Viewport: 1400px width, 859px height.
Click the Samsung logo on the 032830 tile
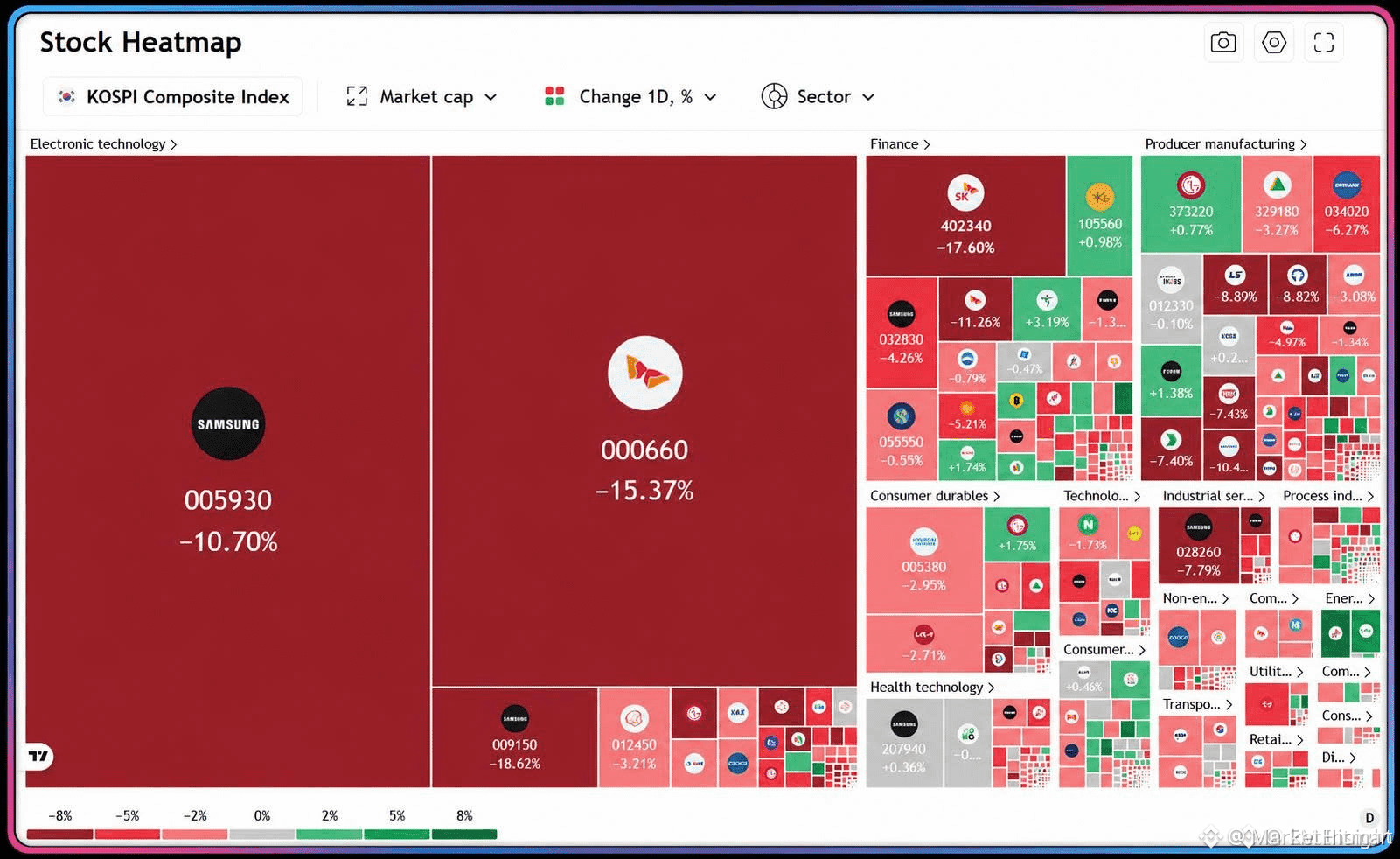coord(902,313)
